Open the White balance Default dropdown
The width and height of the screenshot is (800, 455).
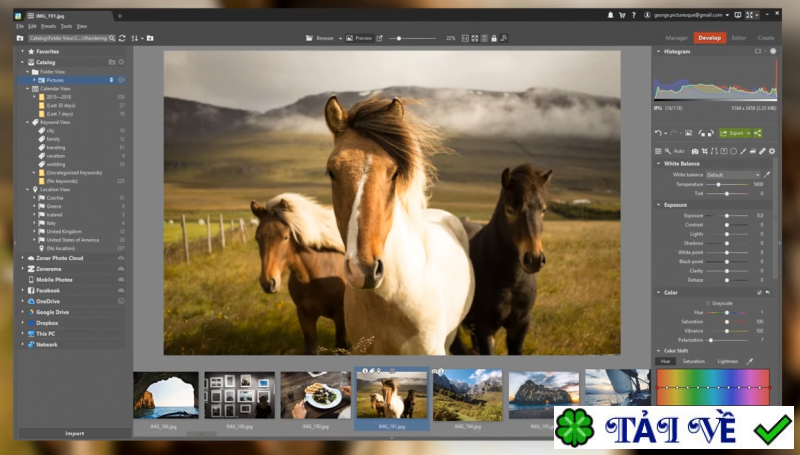[733, 174]
